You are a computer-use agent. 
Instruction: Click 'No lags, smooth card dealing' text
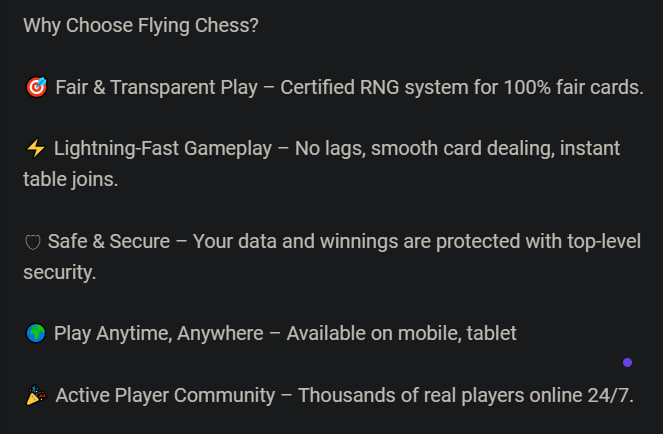coord(425,149)
